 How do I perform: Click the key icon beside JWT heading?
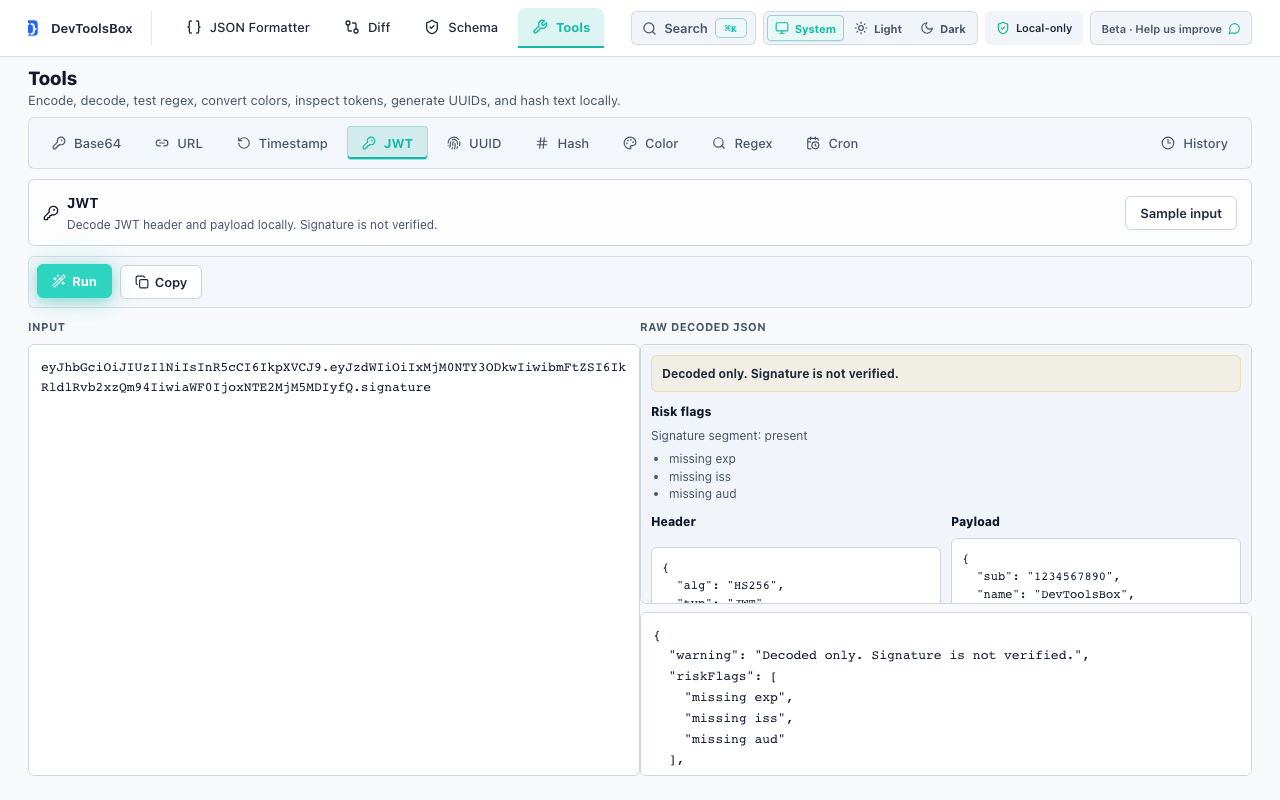tap(51, 213)
